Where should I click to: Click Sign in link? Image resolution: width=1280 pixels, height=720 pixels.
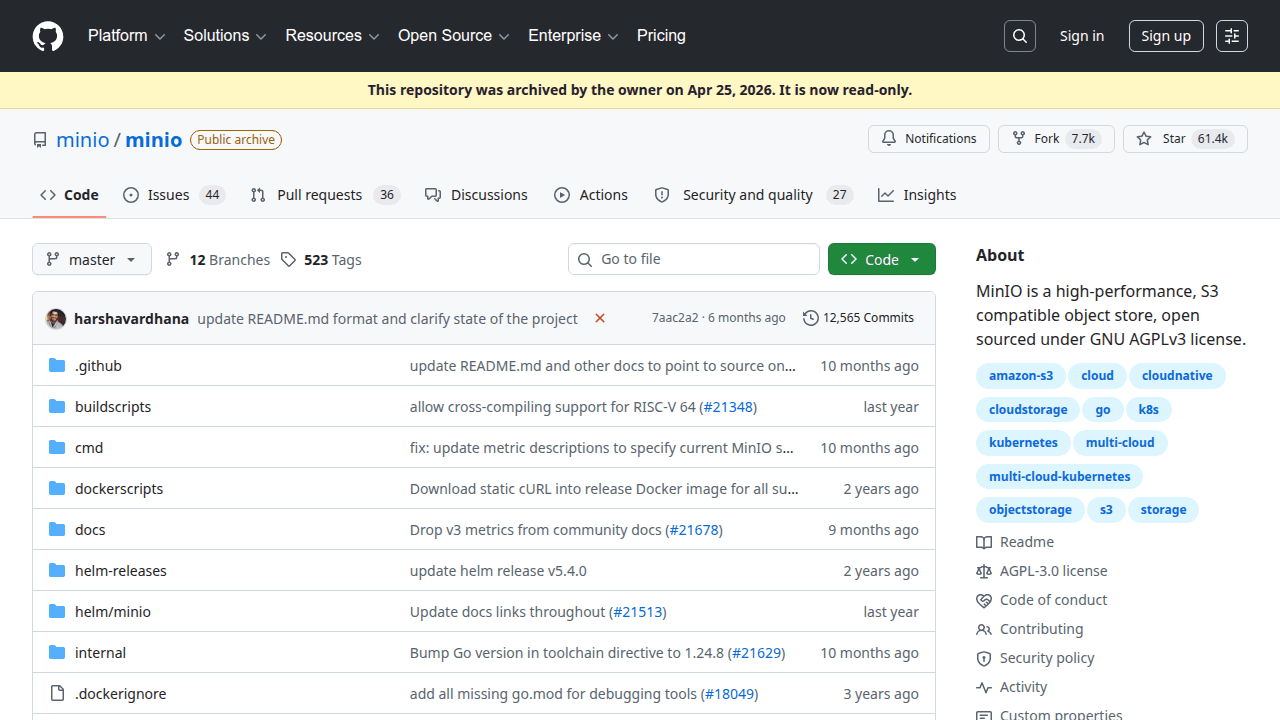coord(1082,36)
